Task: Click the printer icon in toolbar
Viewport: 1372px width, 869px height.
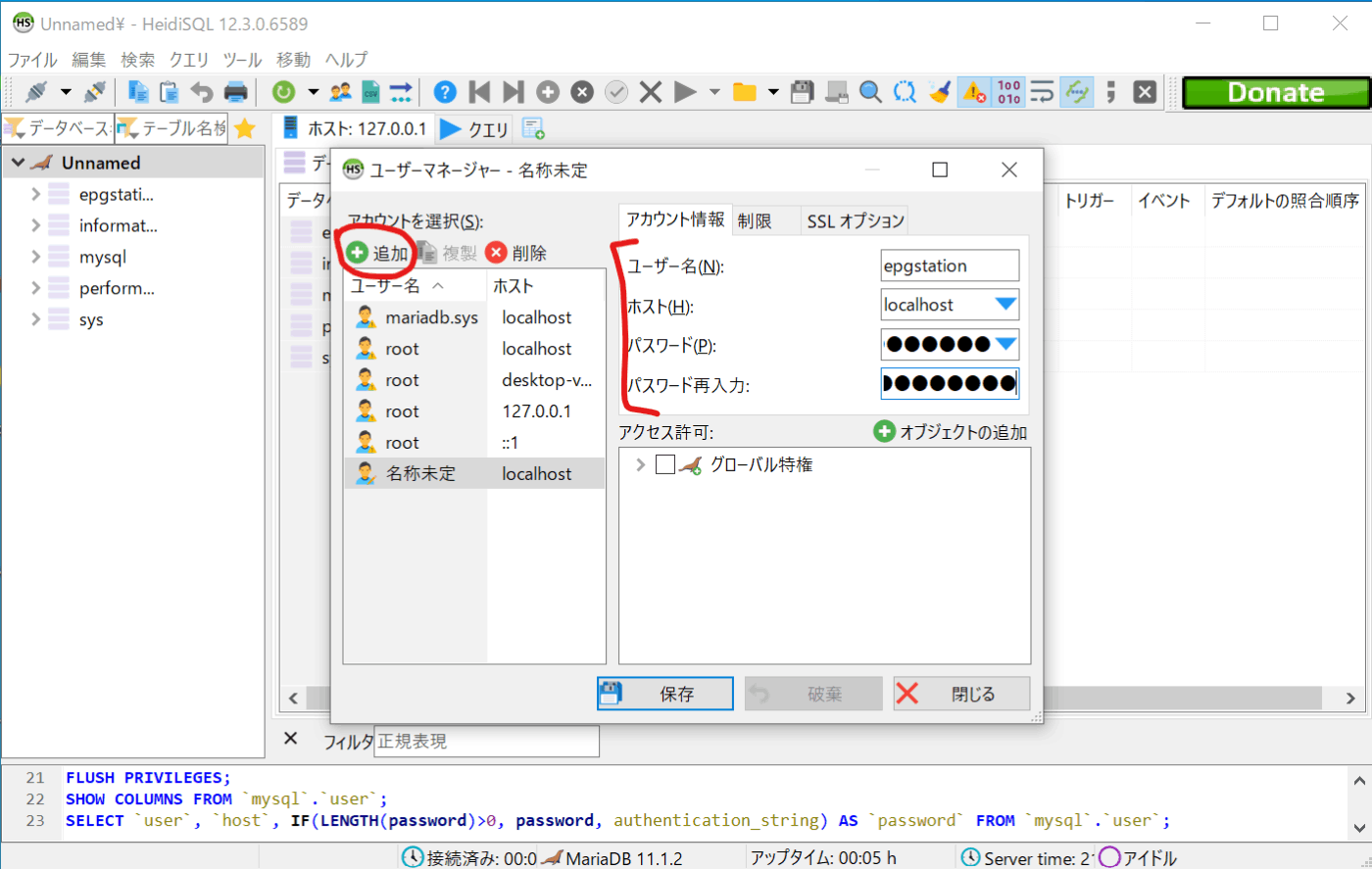Action: [x=236, y=92]
